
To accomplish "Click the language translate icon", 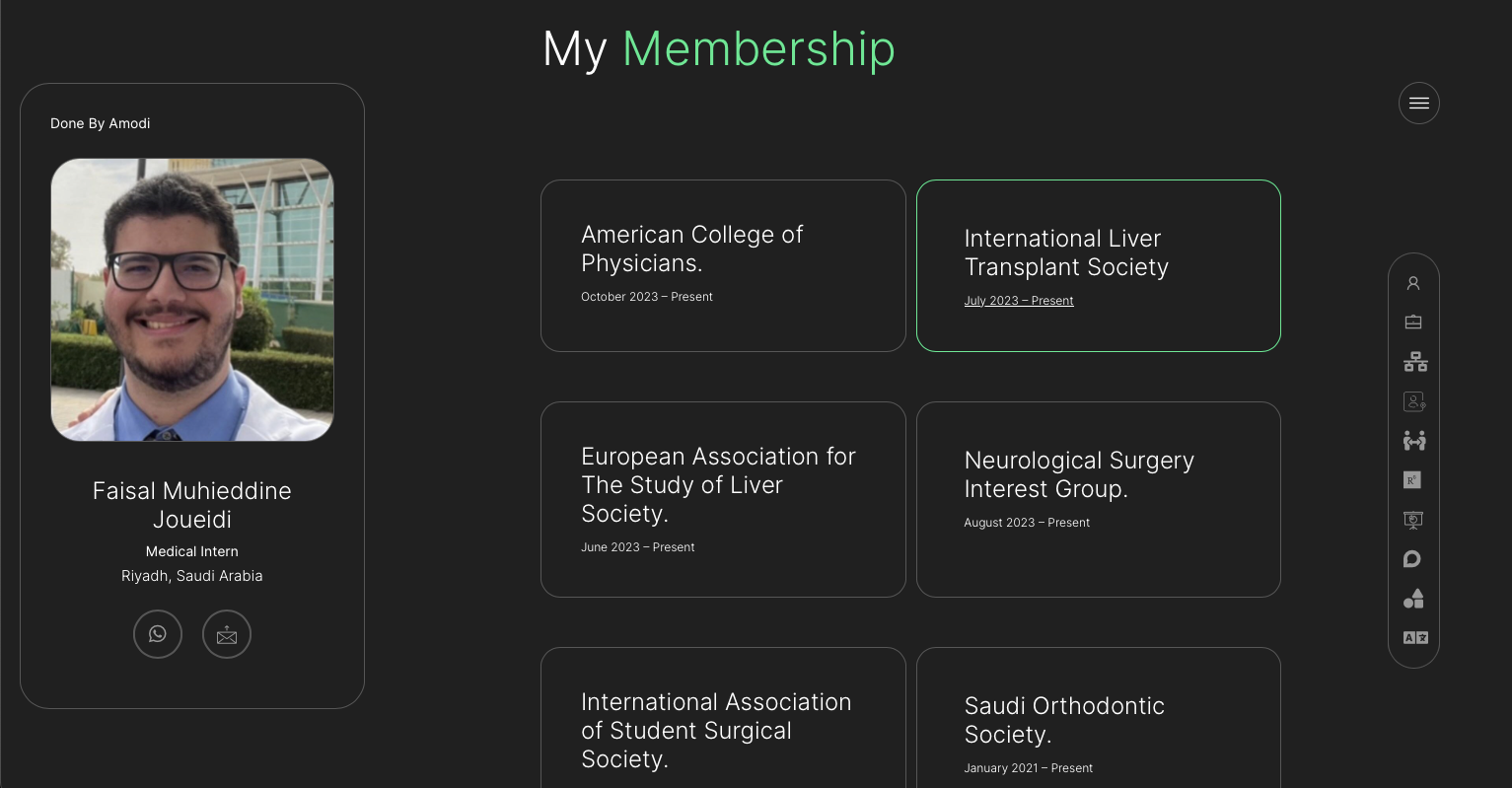I will click(1415, 638).
